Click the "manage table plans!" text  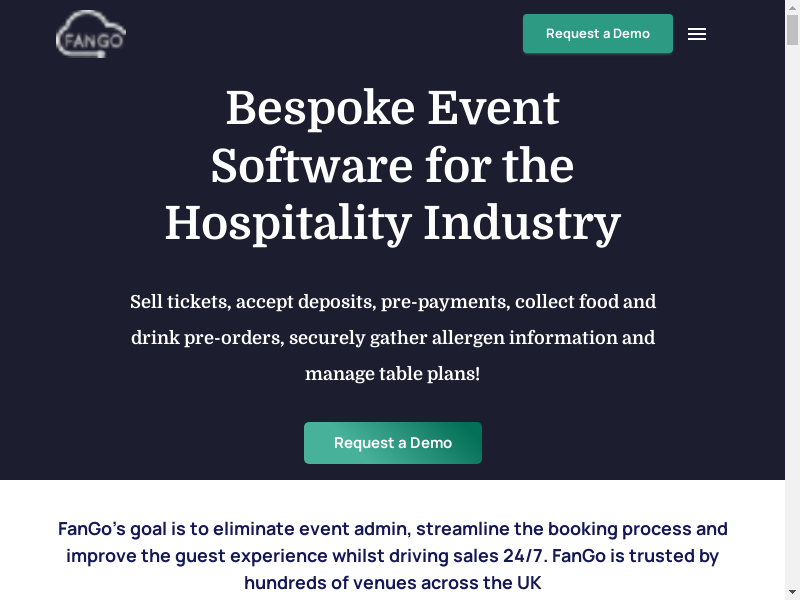[x=393, y=374]
